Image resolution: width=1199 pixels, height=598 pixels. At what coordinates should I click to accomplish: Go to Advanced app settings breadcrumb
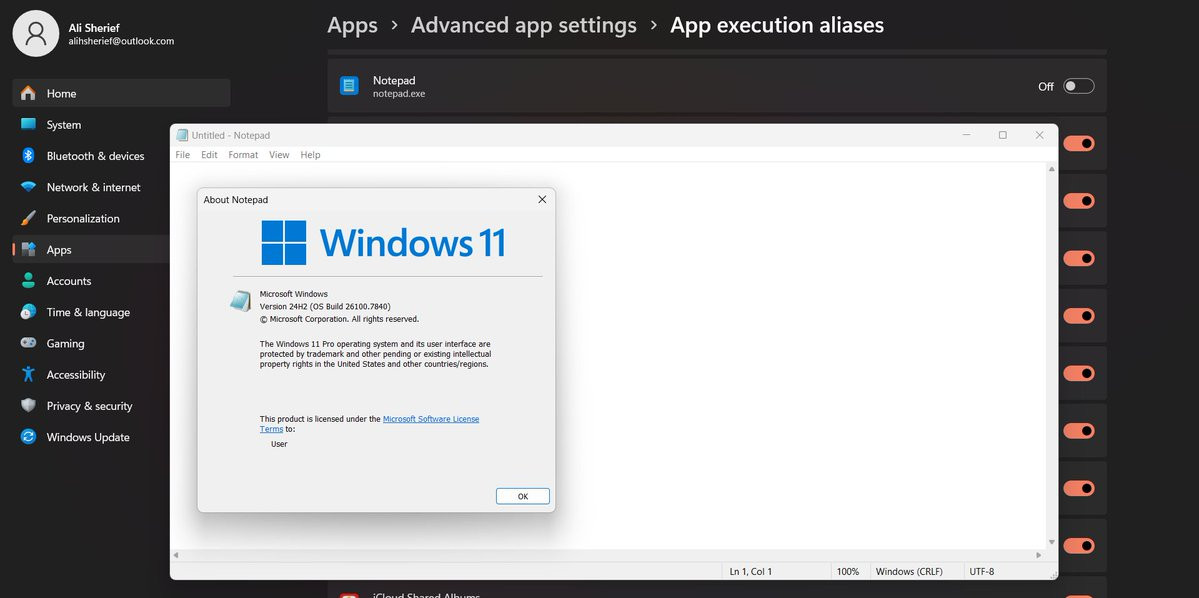524,25
